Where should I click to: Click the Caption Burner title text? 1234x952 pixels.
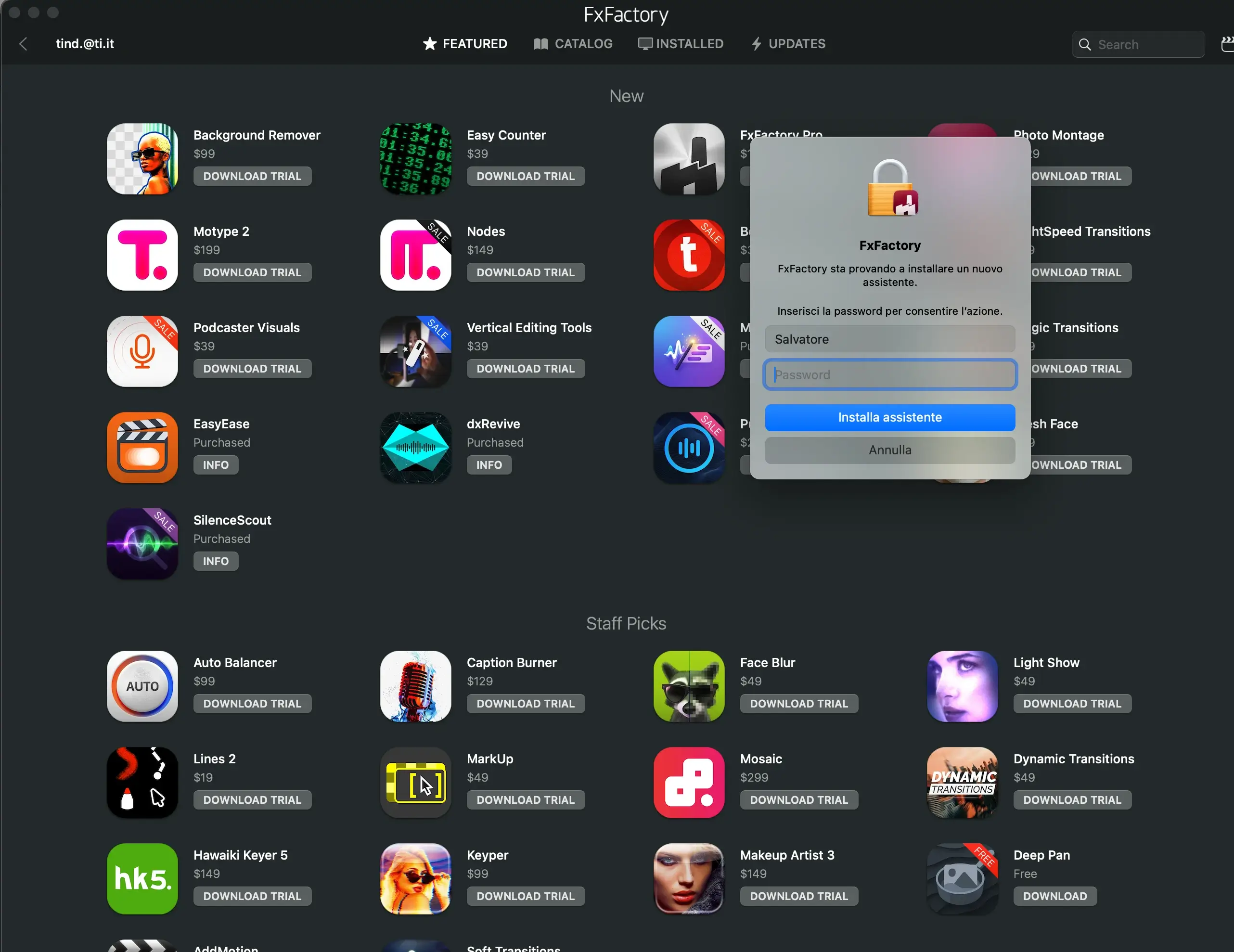512,663
